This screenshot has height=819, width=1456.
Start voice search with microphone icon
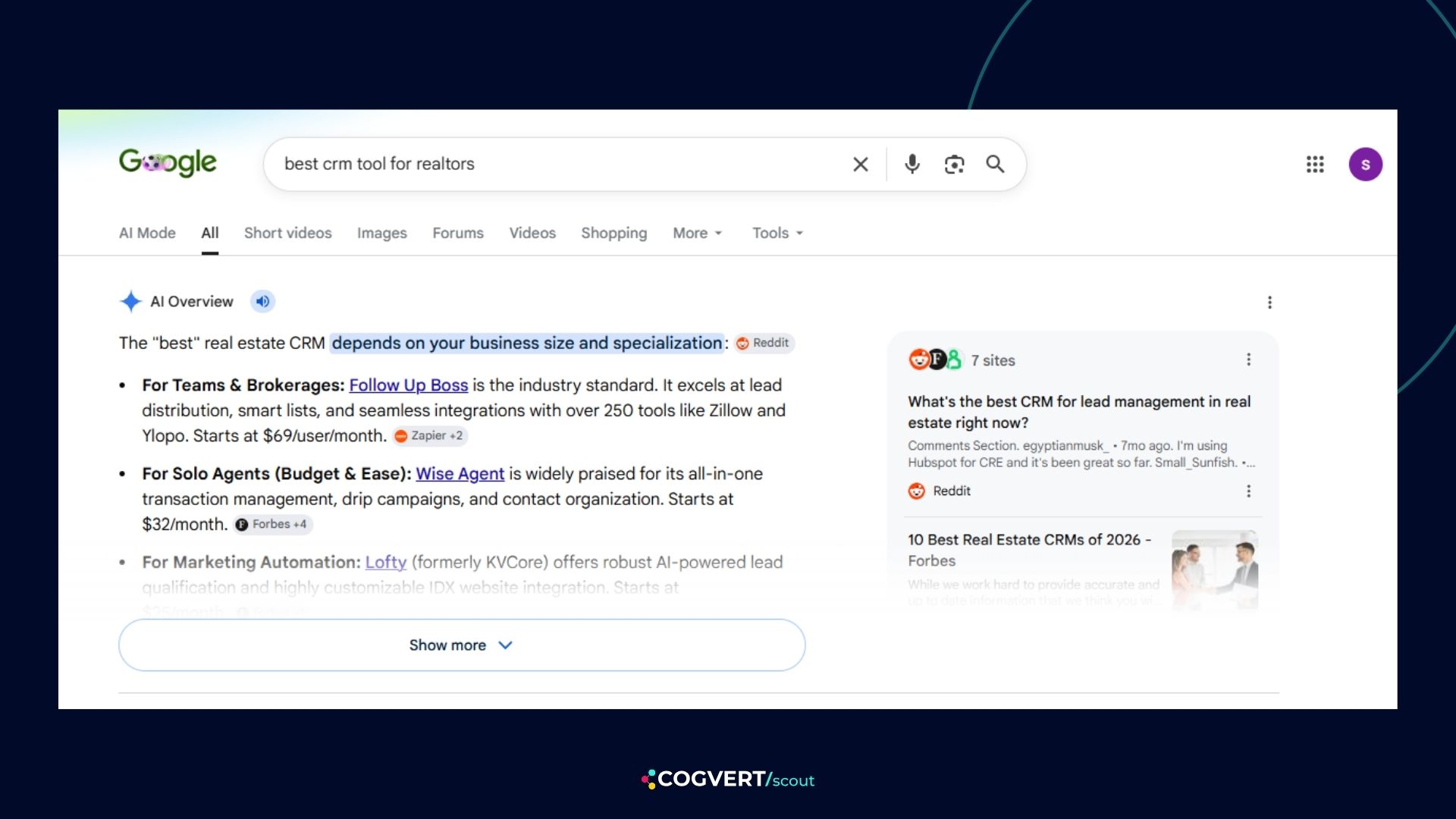(912, 164)
